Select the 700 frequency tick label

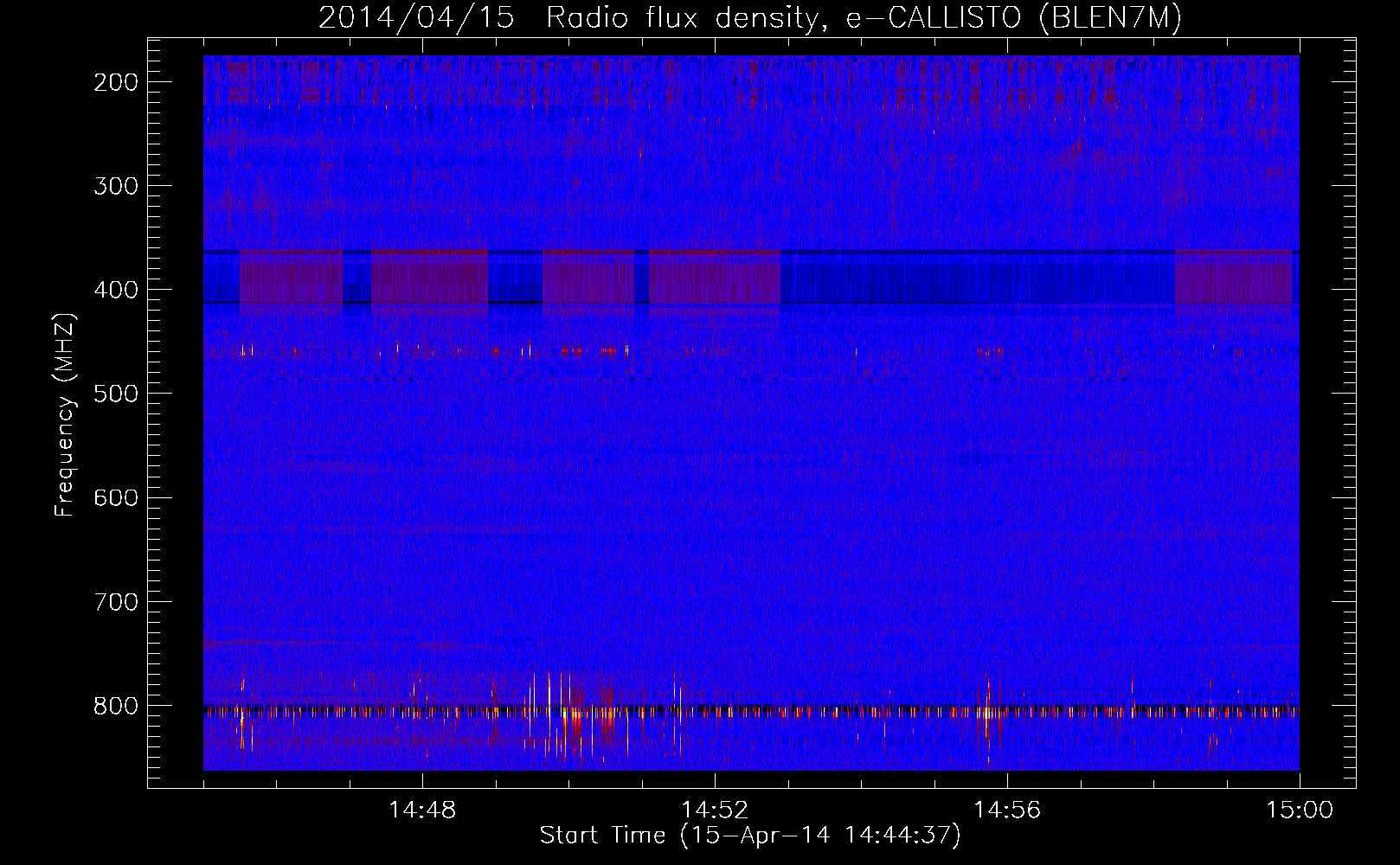coord(116,601)
